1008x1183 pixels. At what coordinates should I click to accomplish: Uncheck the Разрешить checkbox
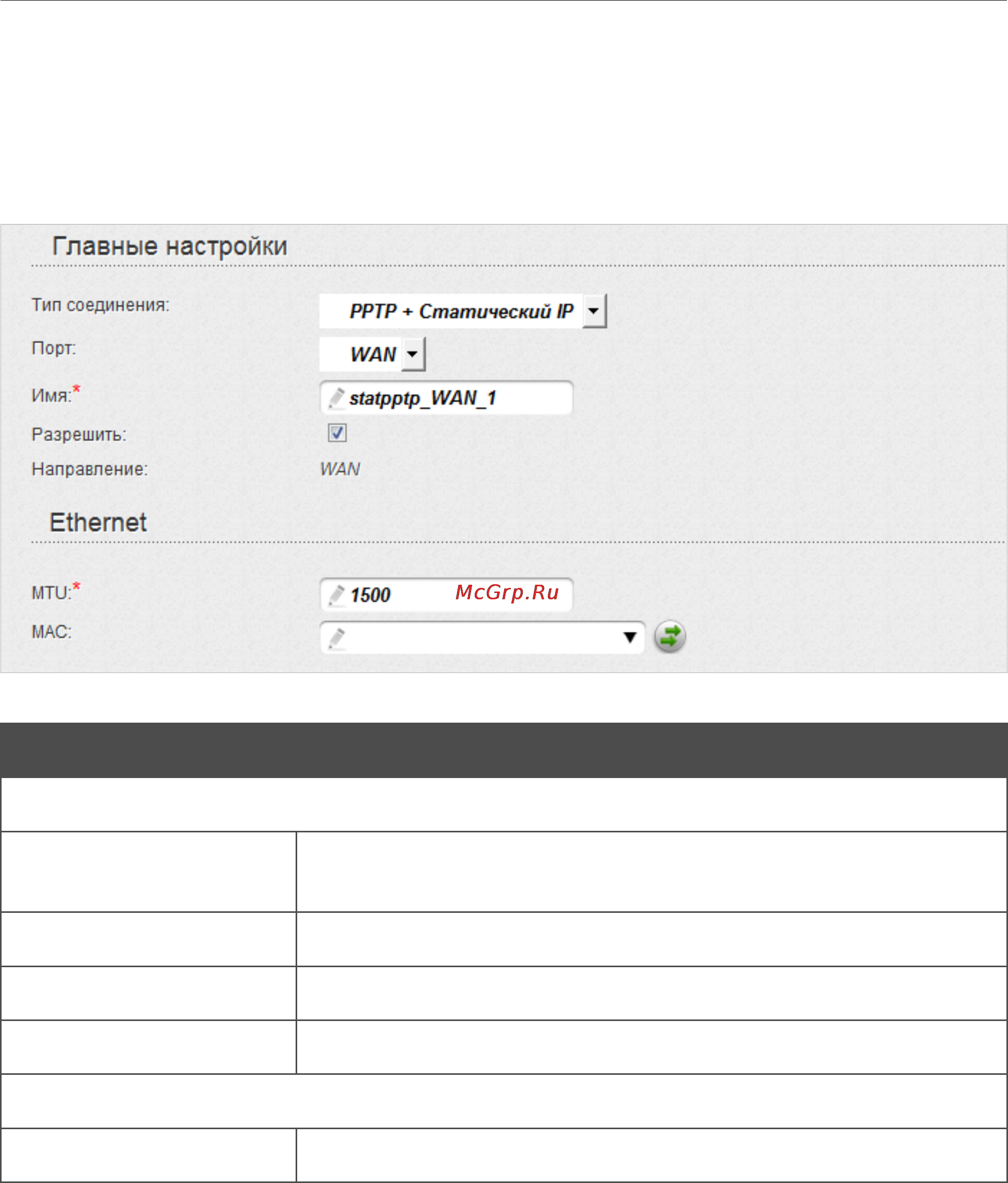tap(337, 433)
